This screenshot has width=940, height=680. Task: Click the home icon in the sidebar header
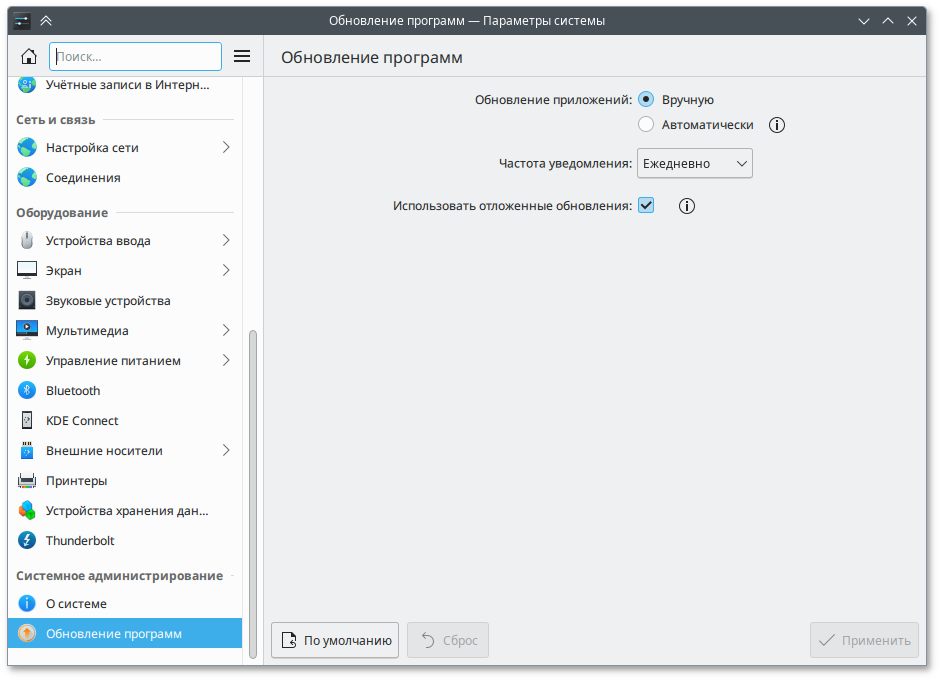point(29,57)
